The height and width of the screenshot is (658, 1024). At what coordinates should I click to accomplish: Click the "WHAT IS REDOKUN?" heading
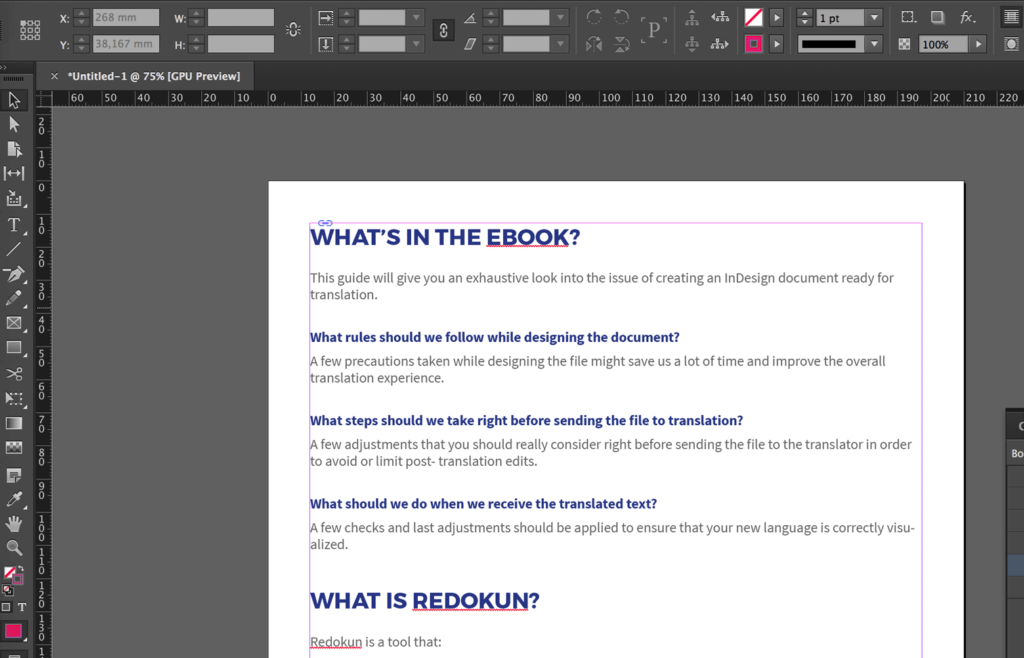pos(424,601)
